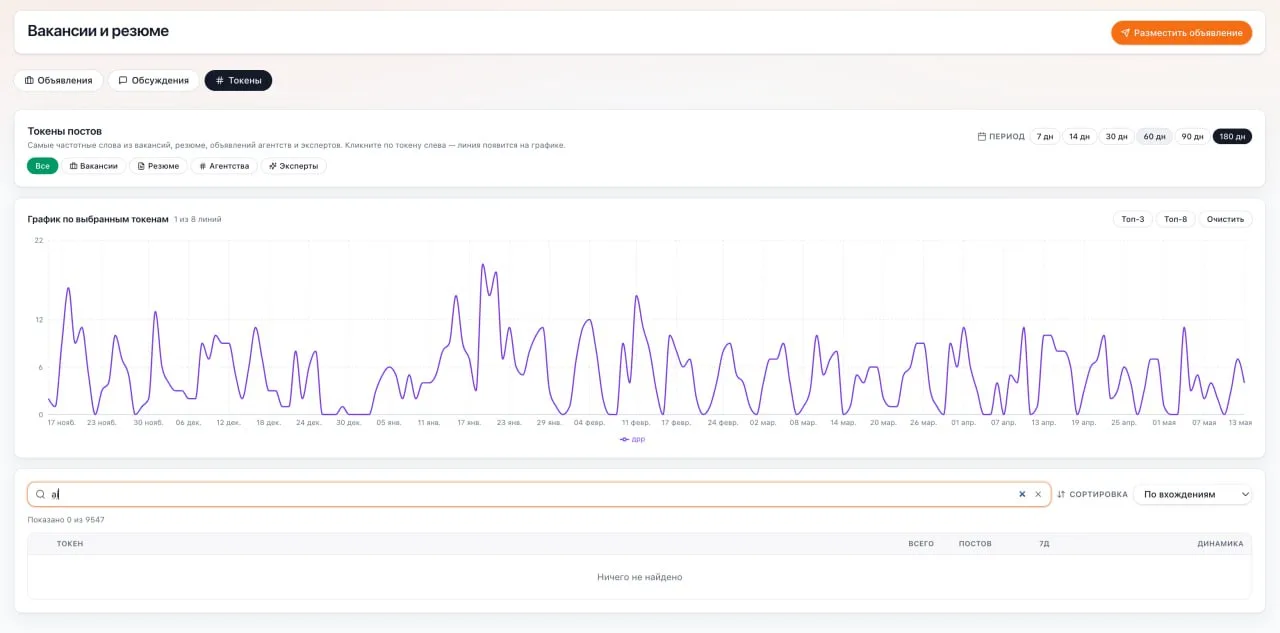Filter tokens by Резюме

pyautogui.click(x=158, y=166)
